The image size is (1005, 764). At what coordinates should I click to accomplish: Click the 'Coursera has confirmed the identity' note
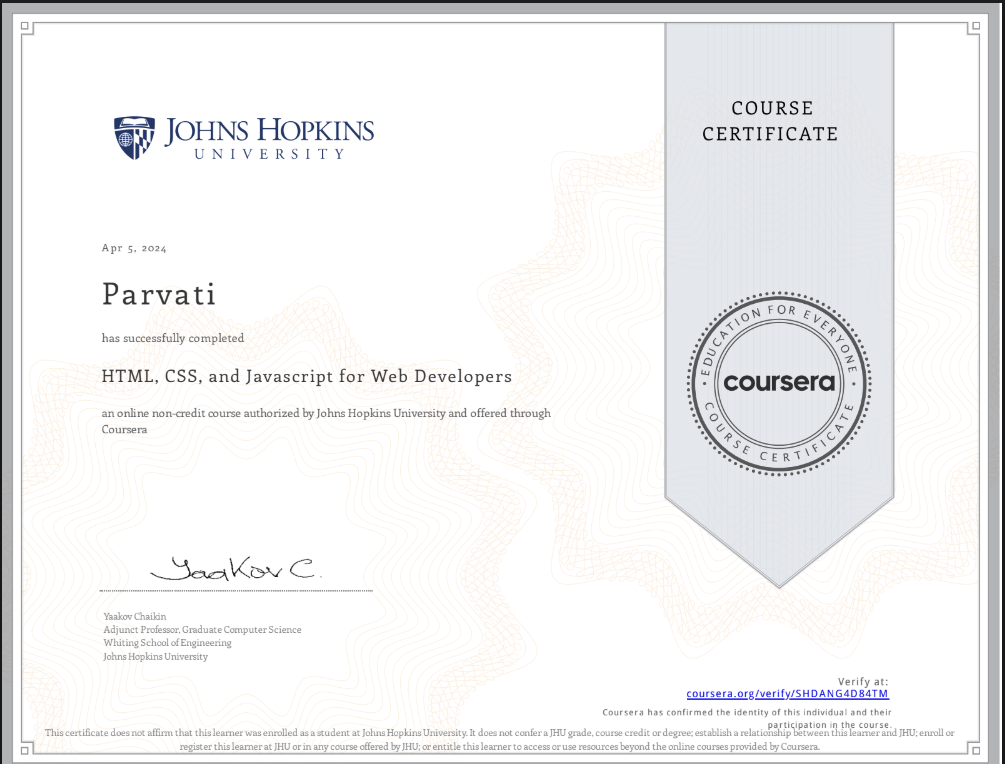(x=747, y=718)
